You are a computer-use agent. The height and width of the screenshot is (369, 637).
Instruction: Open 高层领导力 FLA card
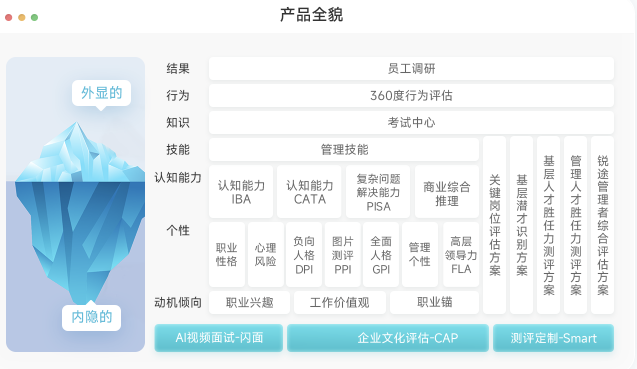tap(461, 254)
